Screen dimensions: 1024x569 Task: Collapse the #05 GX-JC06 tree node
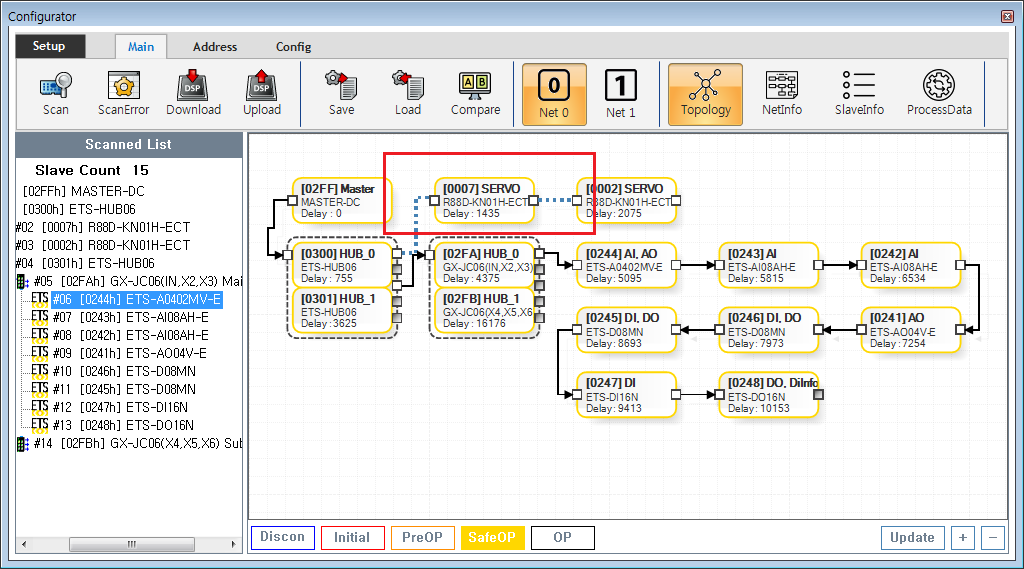coord(22,281)
